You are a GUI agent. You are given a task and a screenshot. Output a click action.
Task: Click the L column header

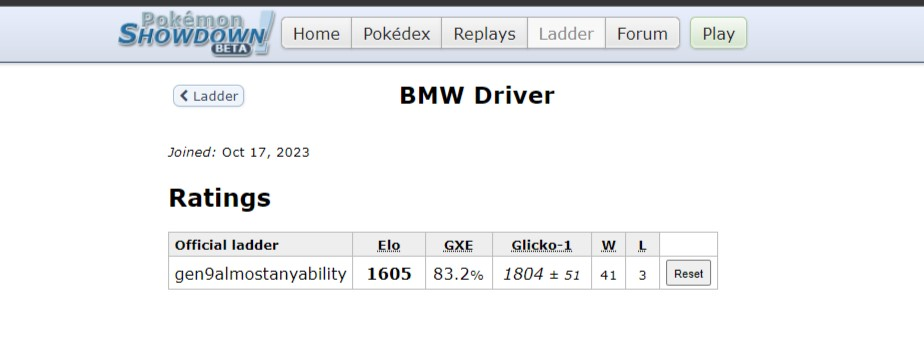point(642,245)
